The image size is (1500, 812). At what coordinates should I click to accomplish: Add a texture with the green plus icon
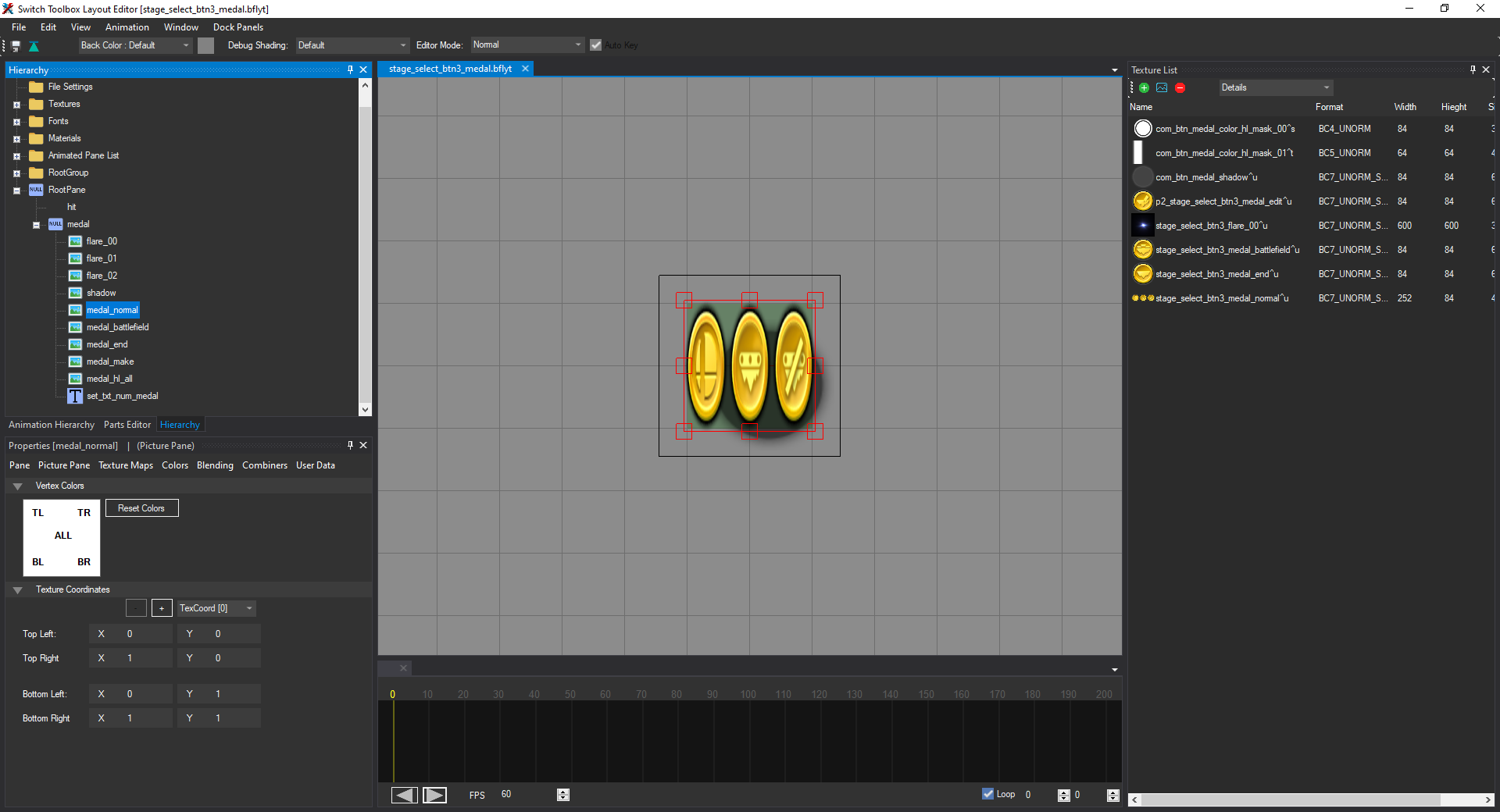pos(1144,88)
